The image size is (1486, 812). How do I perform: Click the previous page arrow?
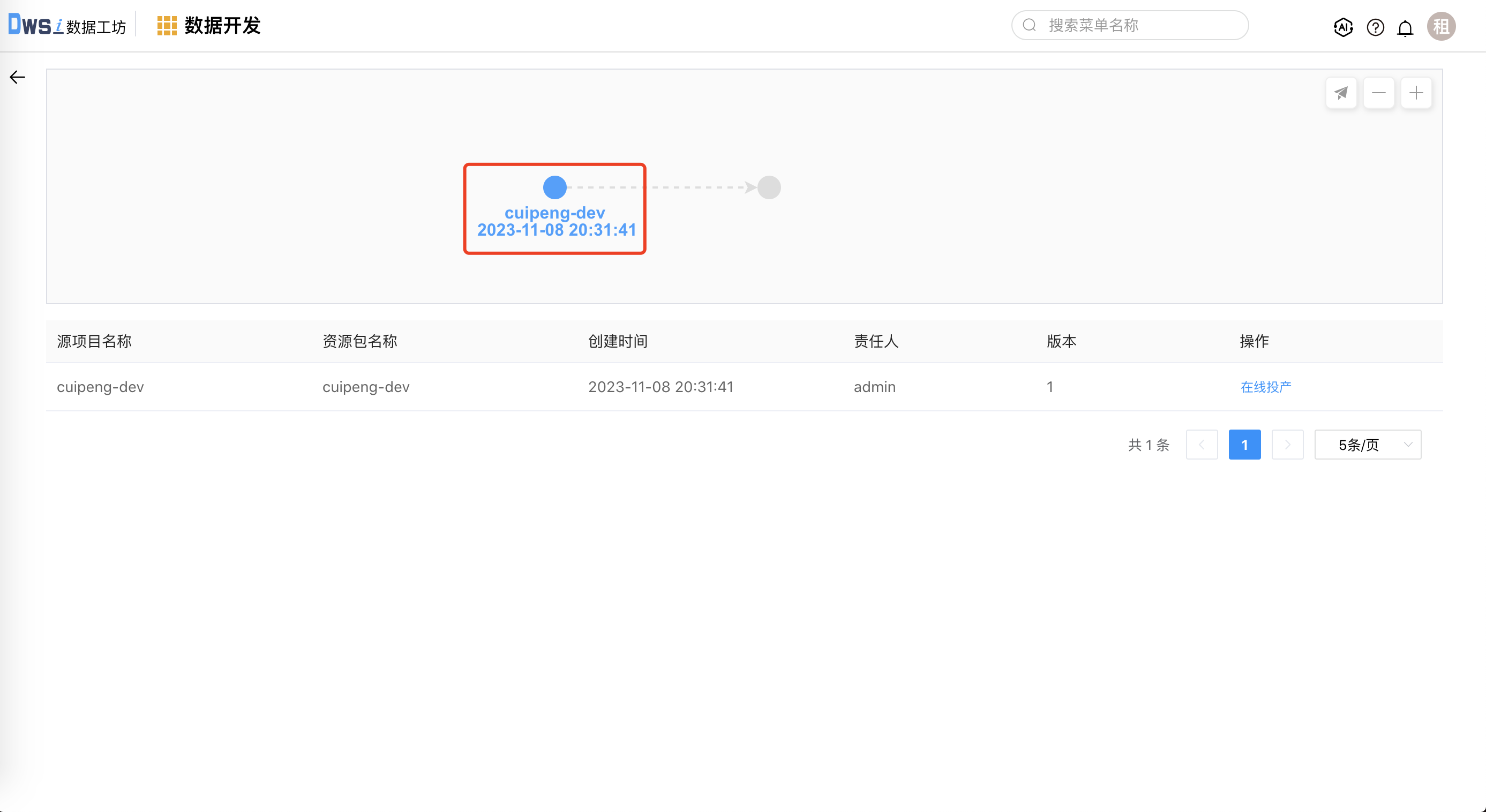[1202, 445]
